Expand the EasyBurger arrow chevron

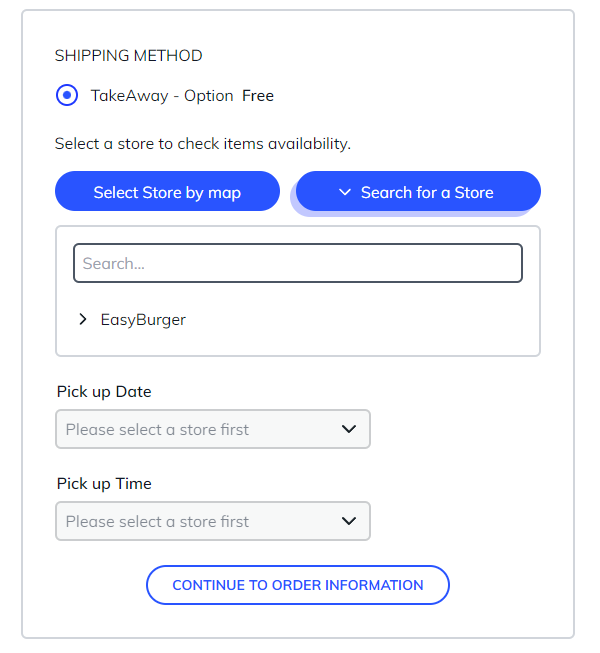click(x=83, y=320)
